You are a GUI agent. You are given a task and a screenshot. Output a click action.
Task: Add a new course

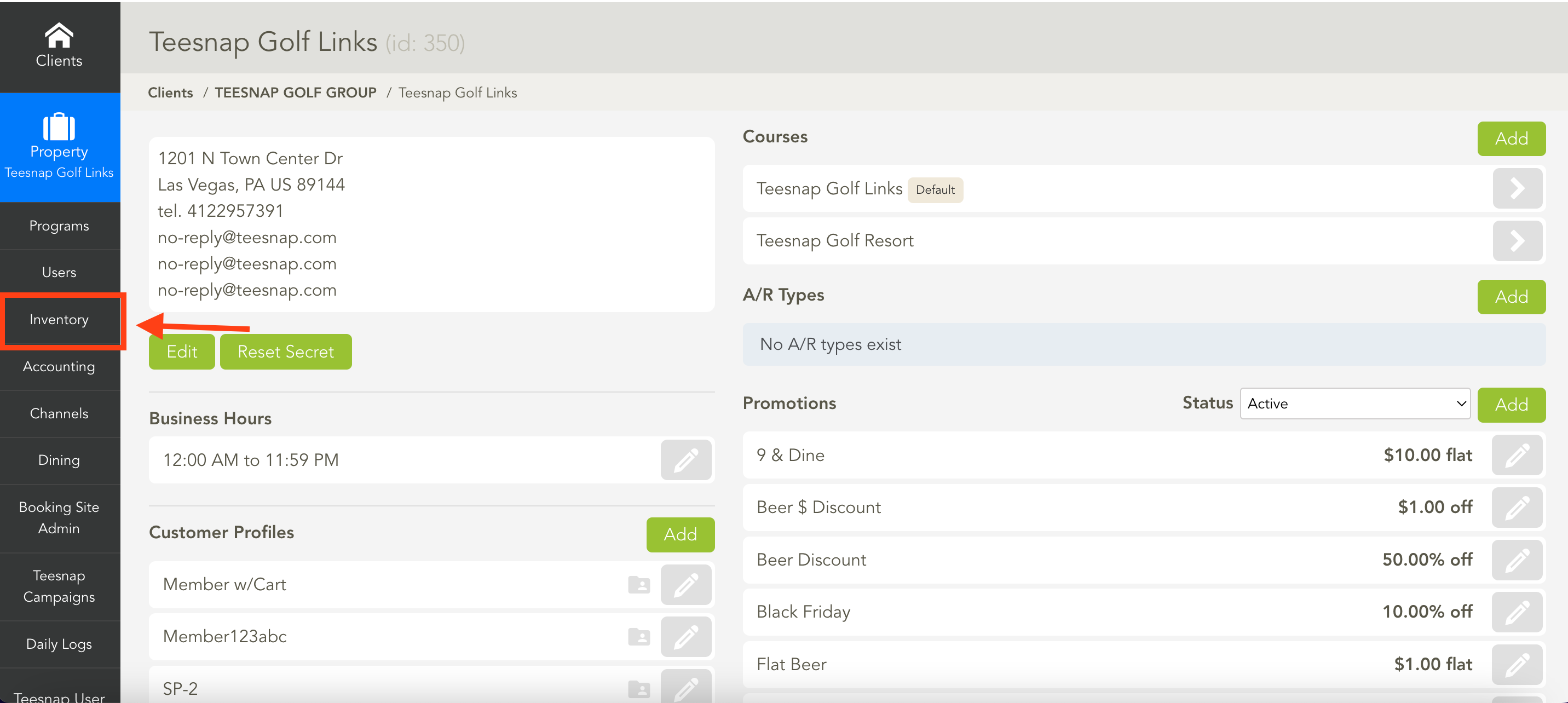point(1511,139)
